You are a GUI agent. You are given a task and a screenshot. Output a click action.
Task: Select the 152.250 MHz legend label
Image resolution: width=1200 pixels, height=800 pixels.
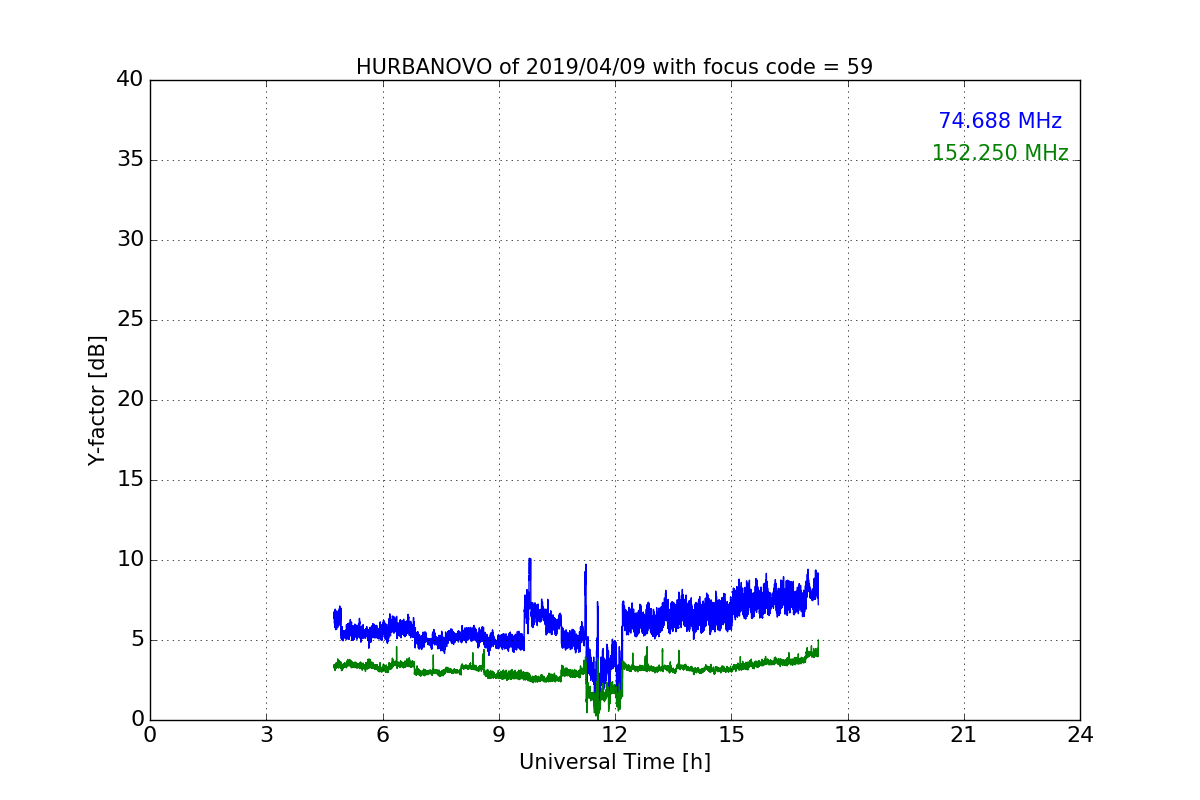tap(1000, 153)
